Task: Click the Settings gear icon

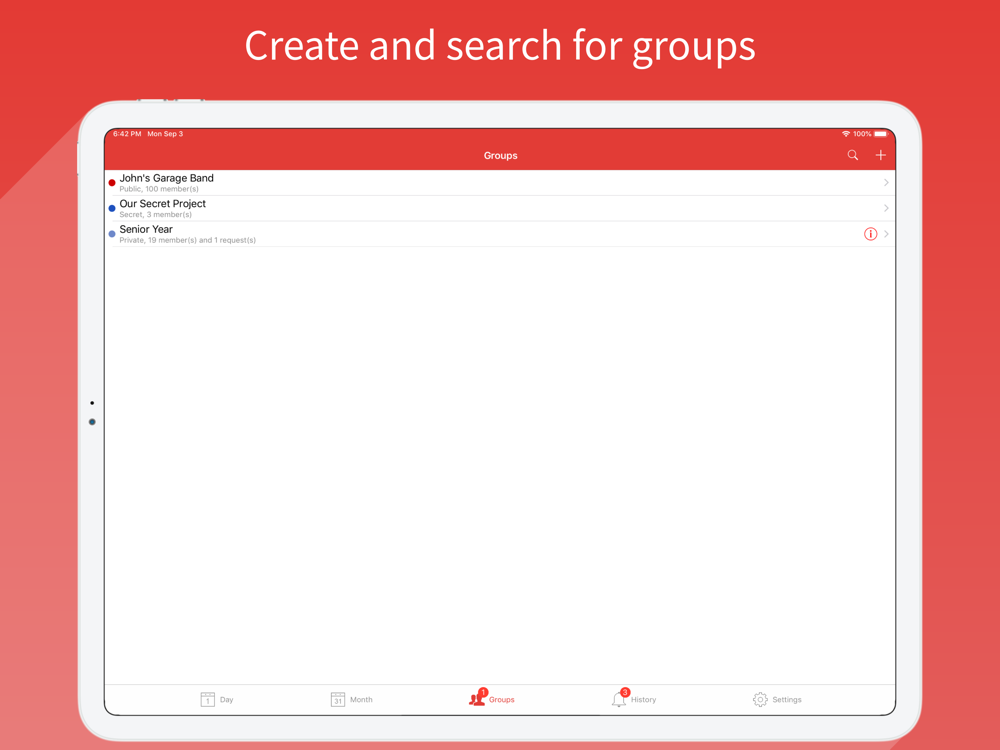Action: tap(760, 700)
